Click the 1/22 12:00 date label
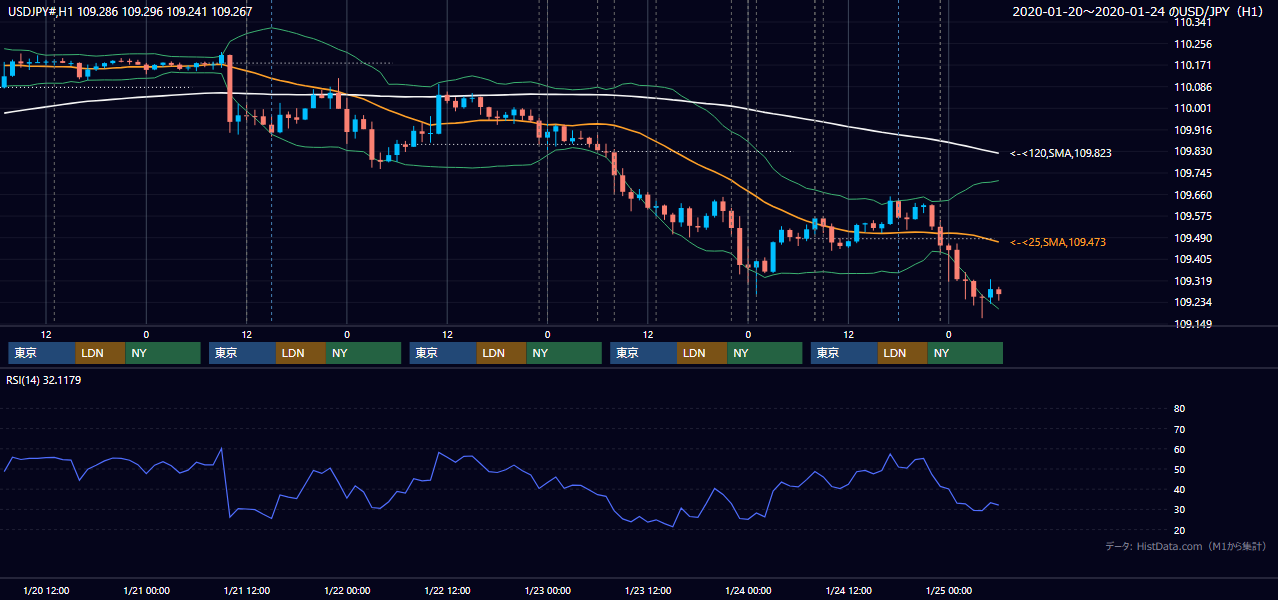 pos(447,590)
